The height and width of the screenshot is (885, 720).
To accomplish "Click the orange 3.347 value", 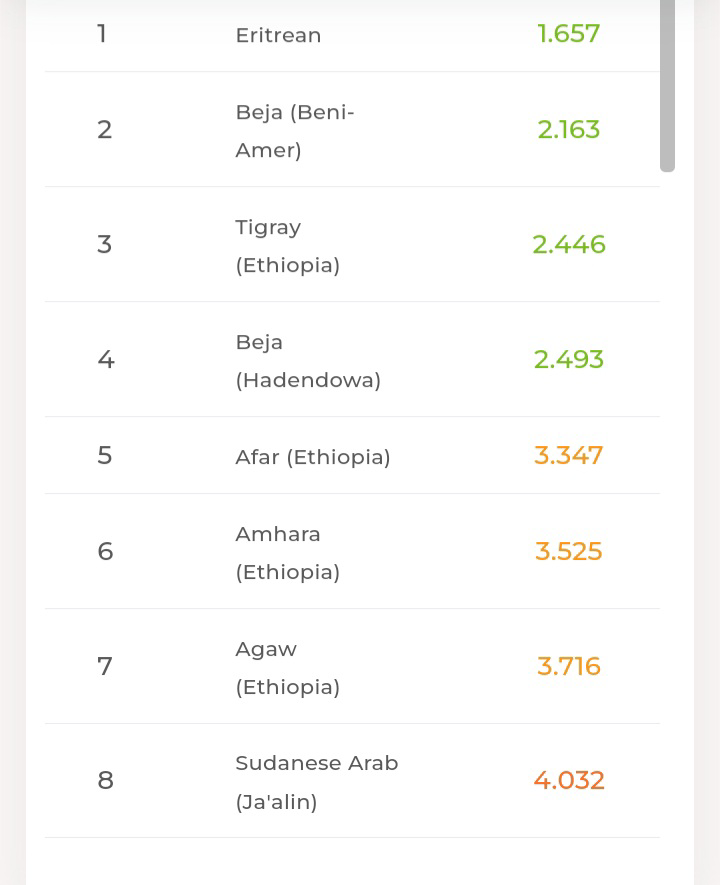I will (x=568, y=456).
